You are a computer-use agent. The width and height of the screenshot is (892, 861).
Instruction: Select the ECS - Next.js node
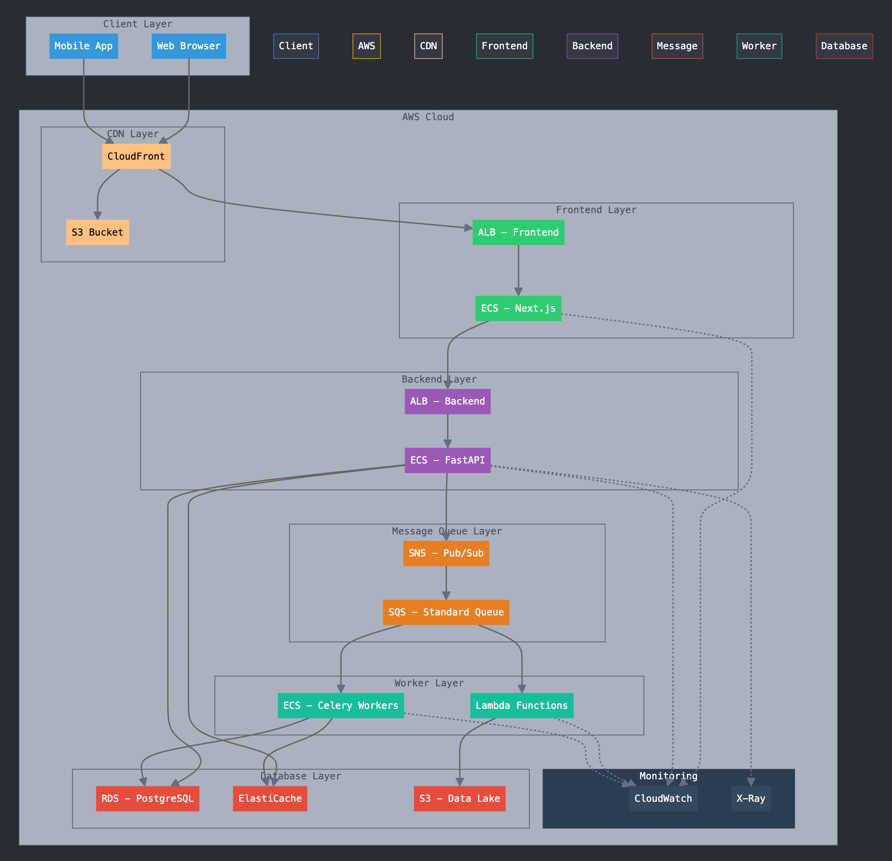click(x=518, y=308)
